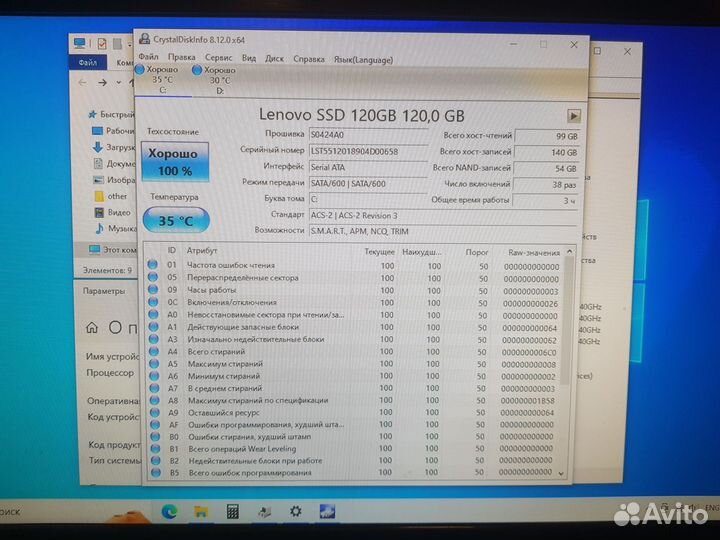
Task: Open Microsoft Edge from the taskbar
Action: (x=169, y=511)
